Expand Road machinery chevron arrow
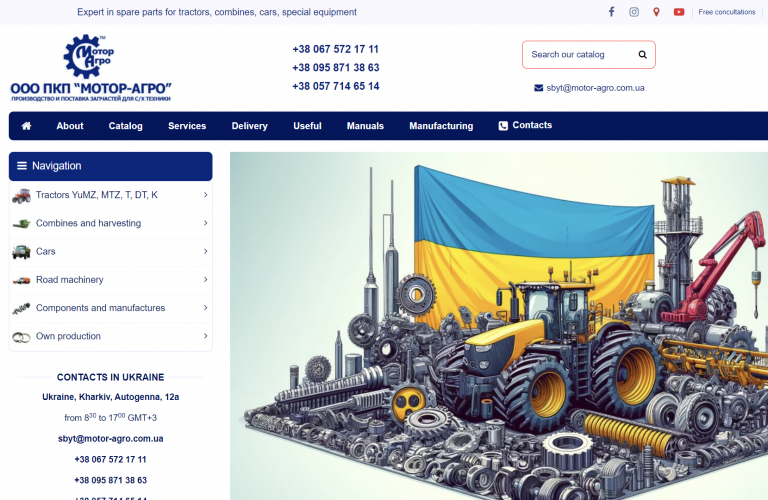768x500 pixels. click(205, 280)
